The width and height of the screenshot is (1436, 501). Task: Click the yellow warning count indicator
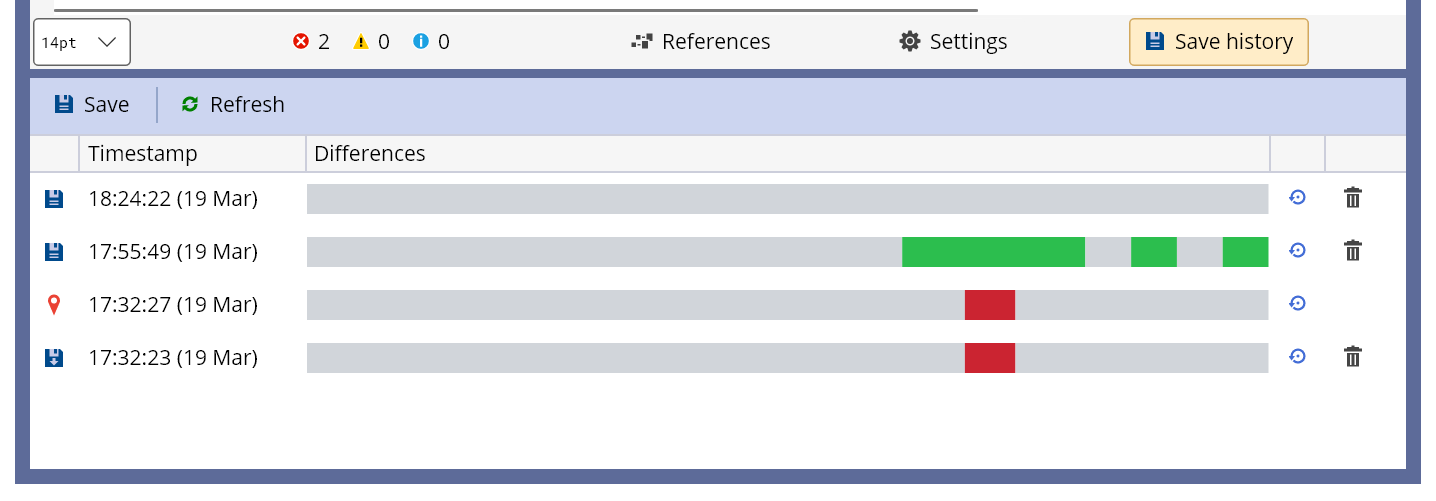[371, 42]
